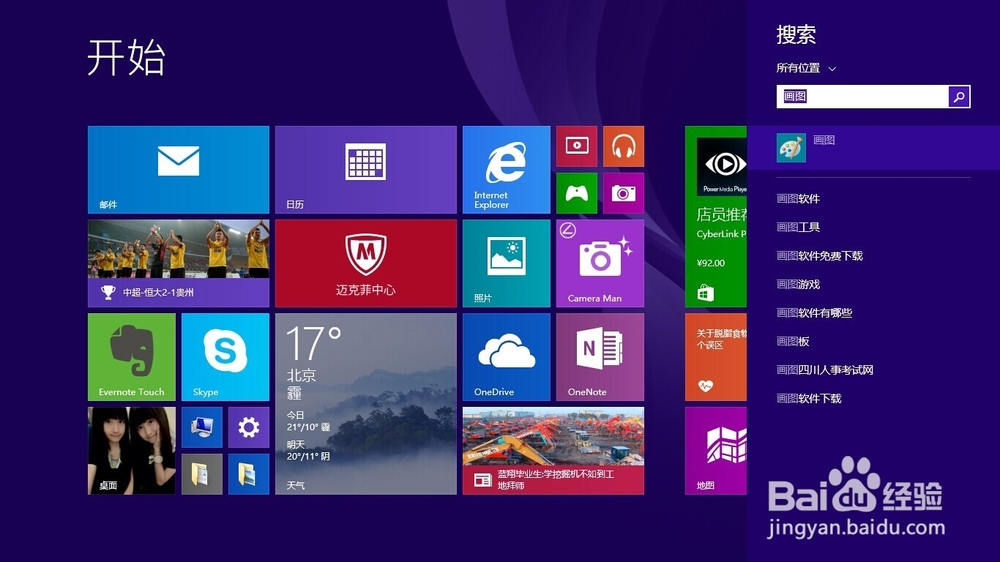
Task: Open the Store CyberLink Power Media Player tile
Action: pyautogui.click(x=716, y=217)
